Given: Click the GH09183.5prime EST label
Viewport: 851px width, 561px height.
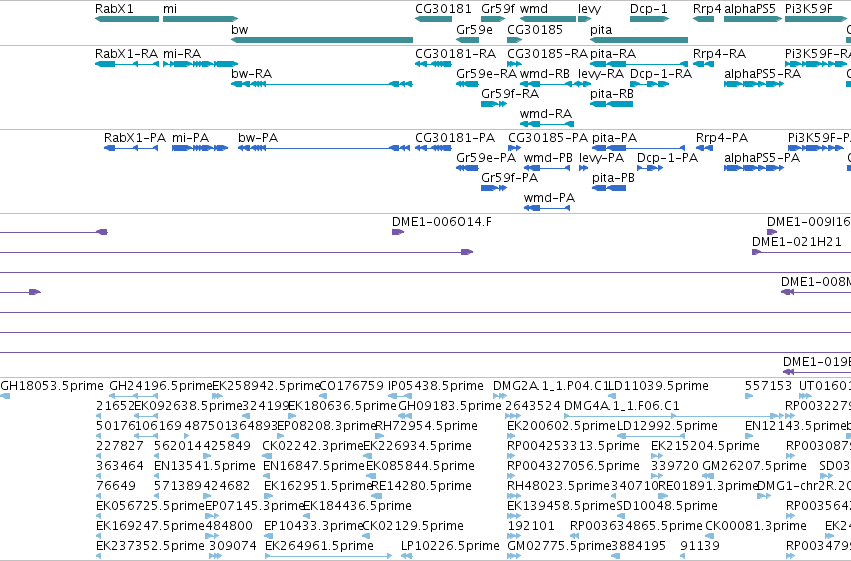Looking at the screenshot, I should [450, 406].
